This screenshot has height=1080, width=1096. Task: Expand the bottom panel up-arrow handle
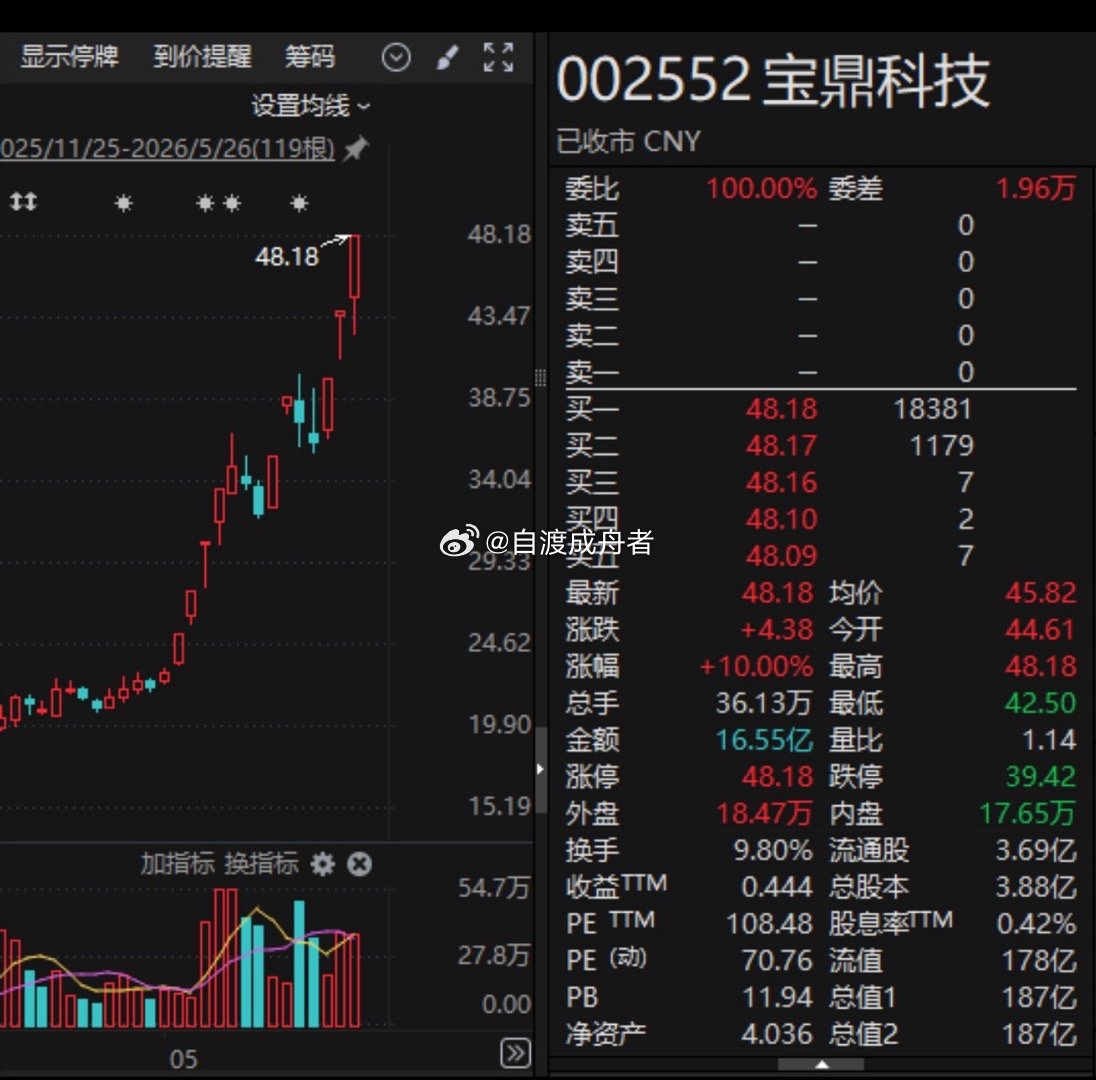tap(822, 1064)
